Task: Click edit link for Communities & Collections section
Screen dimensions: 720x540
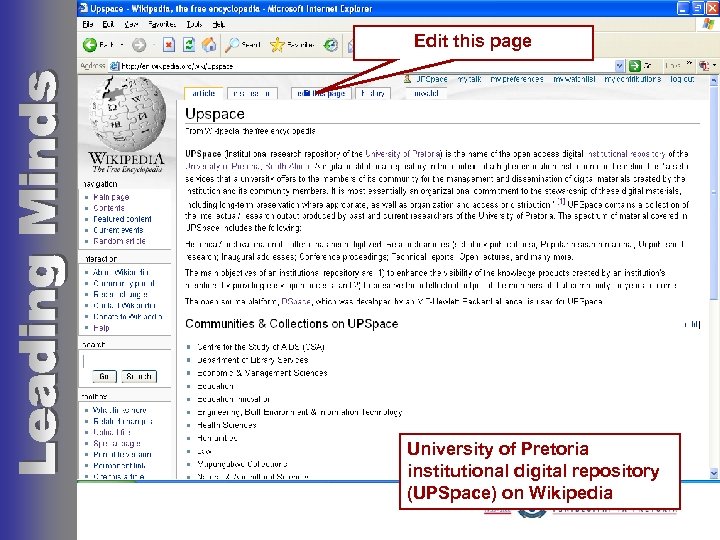Action: coord(692,325)
